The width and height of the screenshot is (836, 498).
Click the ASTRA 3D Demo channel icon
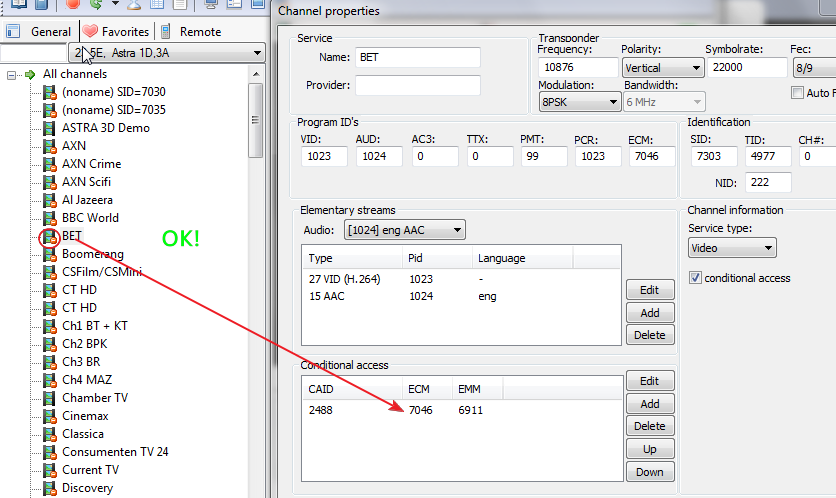50,128
